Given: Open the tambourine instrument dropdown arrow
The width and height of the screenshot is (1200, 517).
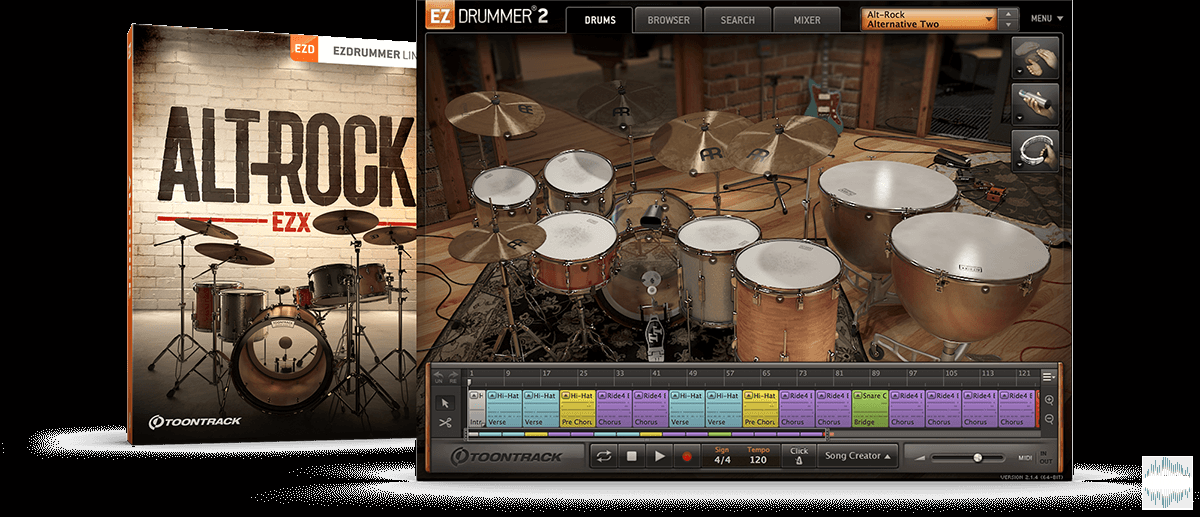Looking at the screenshot, I should (1019, 165).
